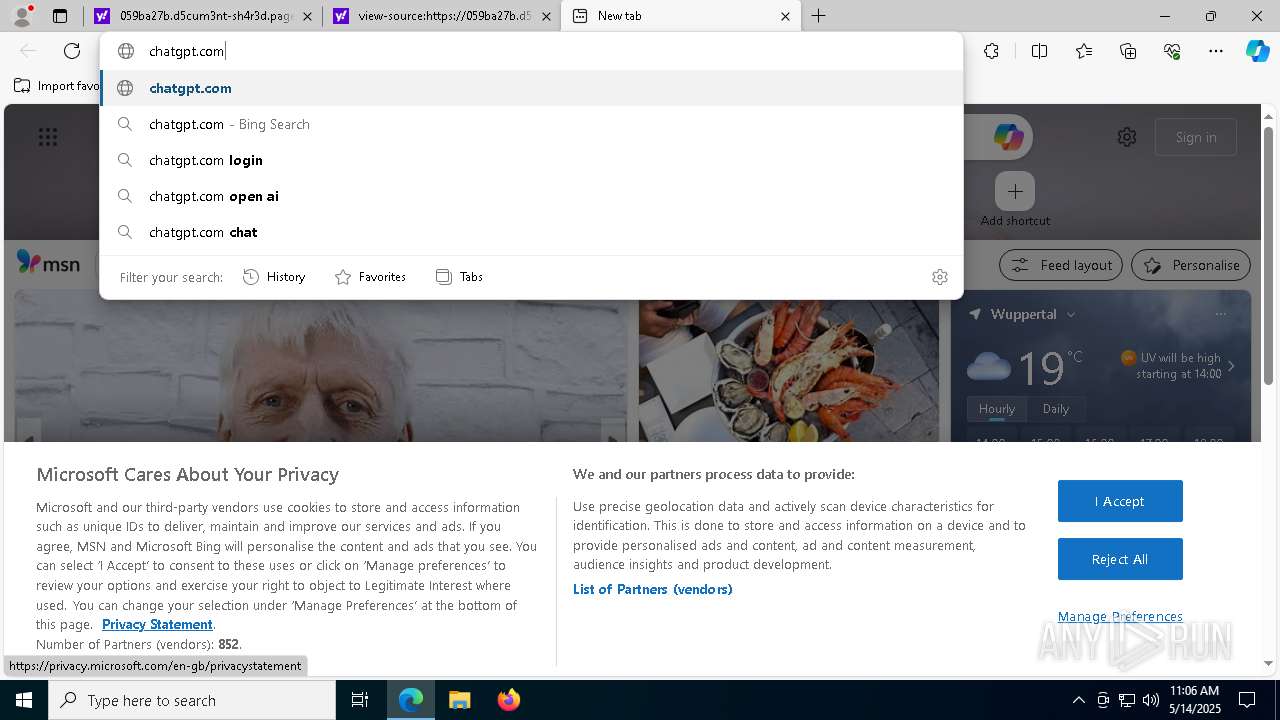The height and width of the screenshot is (720, 1280).
Task: Open the Windows Start button
Action: click(24, 700)
